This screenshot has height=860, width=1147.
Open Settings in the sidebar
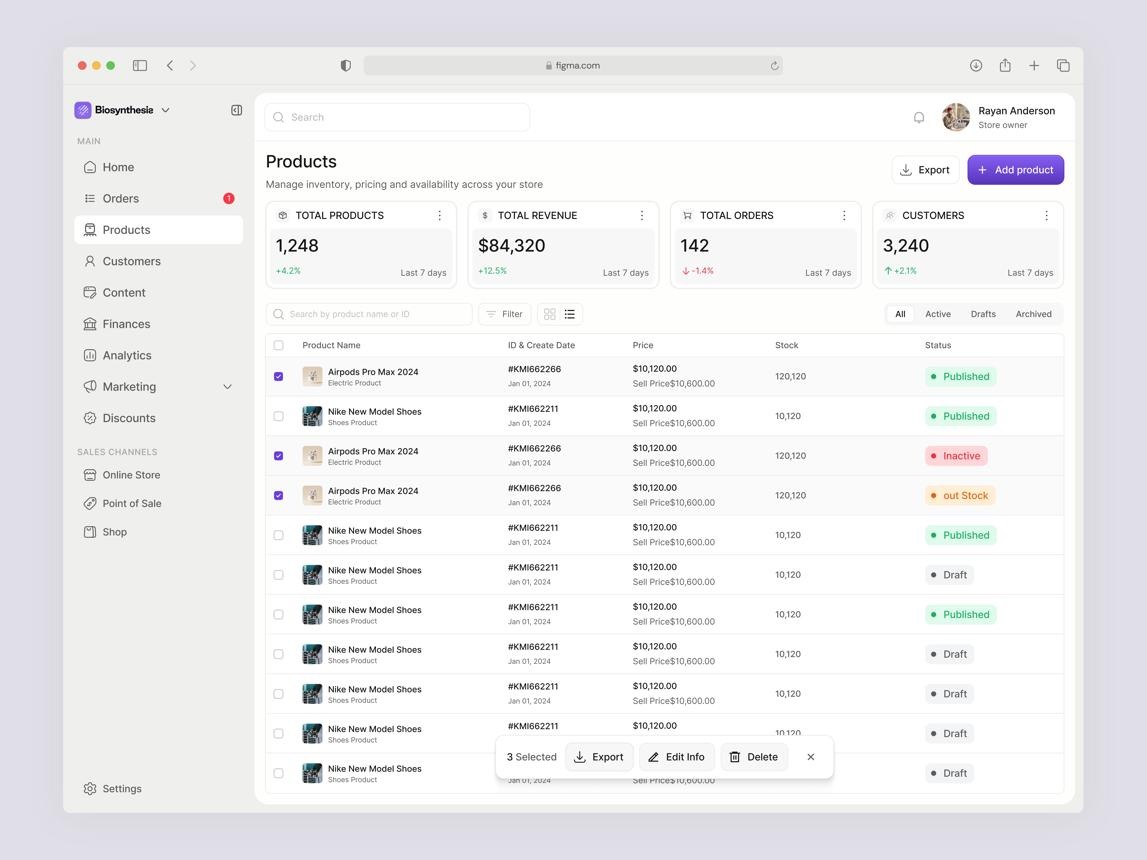113,788
